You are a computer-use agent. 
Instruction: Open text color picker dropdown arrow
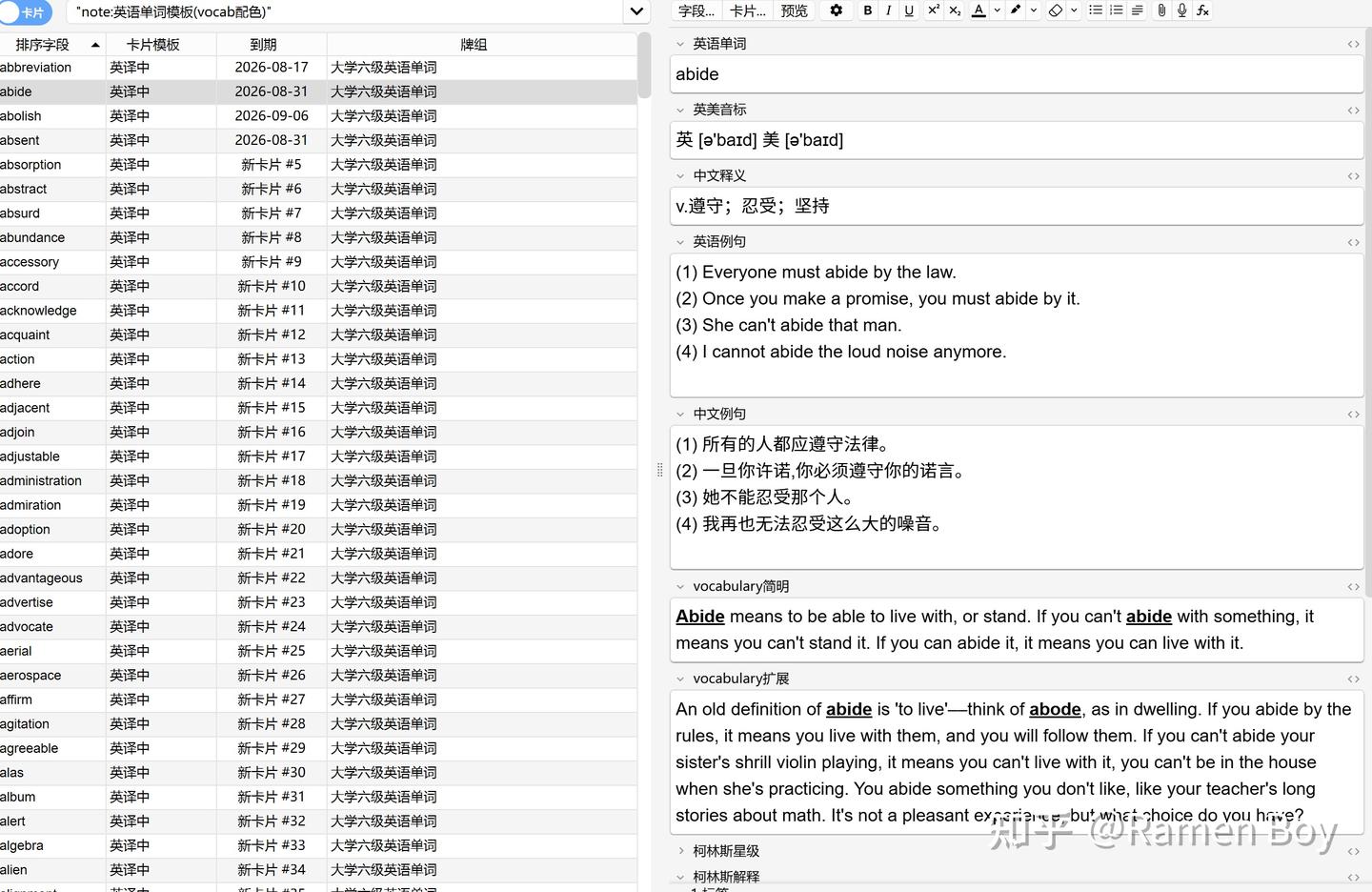point(997,10)
